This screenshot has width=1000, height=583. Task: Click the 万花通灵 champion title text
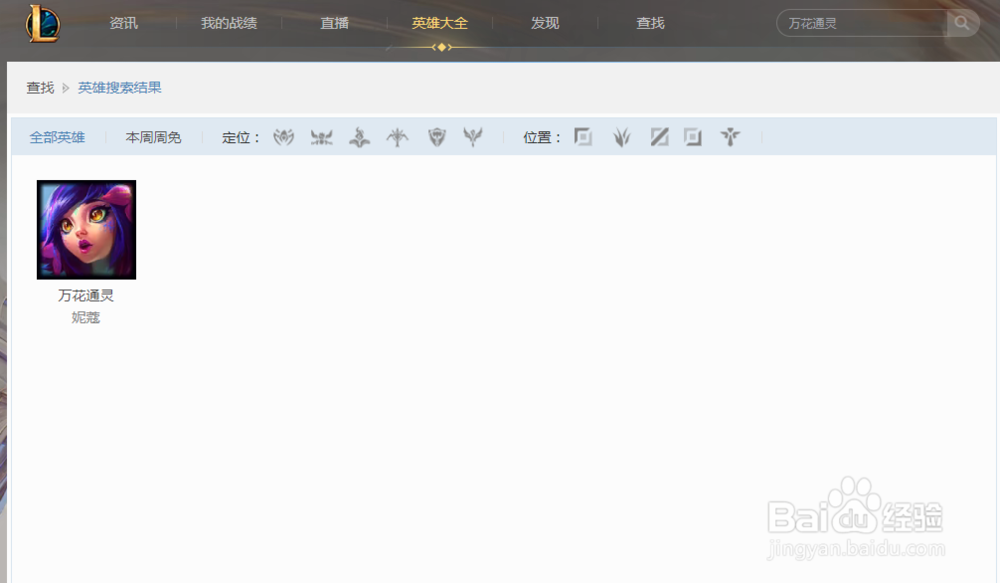coord(86,295)
